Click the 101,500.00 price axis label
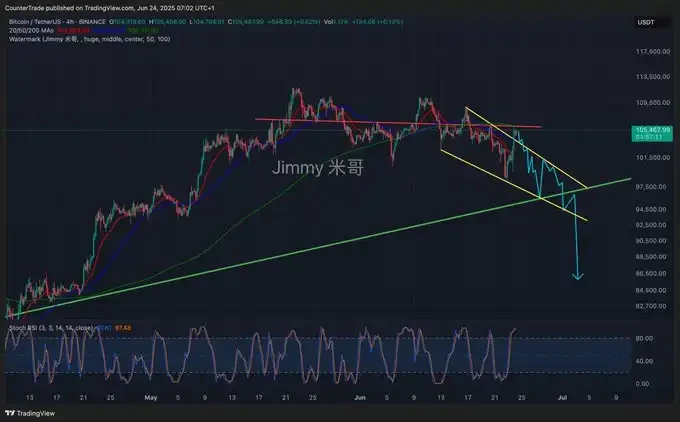 (x=653, y=157)
